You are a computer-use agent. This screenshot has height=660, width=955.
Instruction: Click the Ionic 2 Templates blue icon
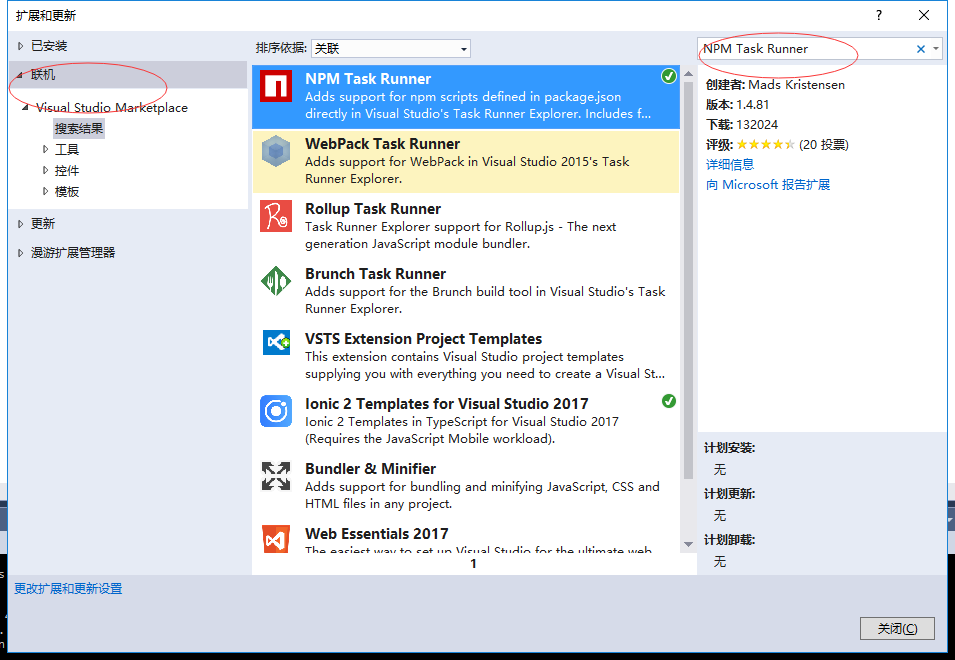276,411
